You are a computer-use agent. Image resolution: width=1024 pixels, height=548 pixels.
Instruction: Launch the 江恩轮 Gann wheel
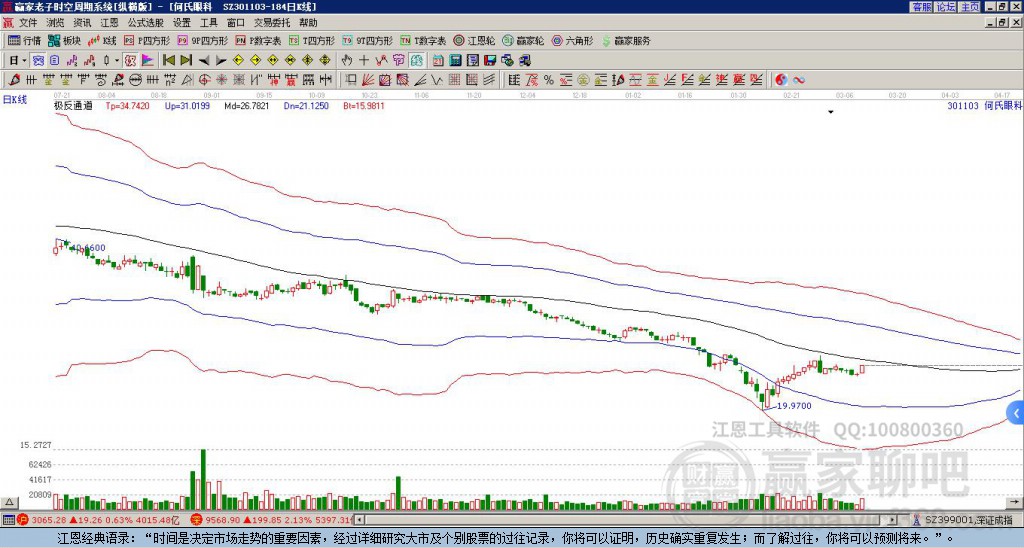(474, 40)
